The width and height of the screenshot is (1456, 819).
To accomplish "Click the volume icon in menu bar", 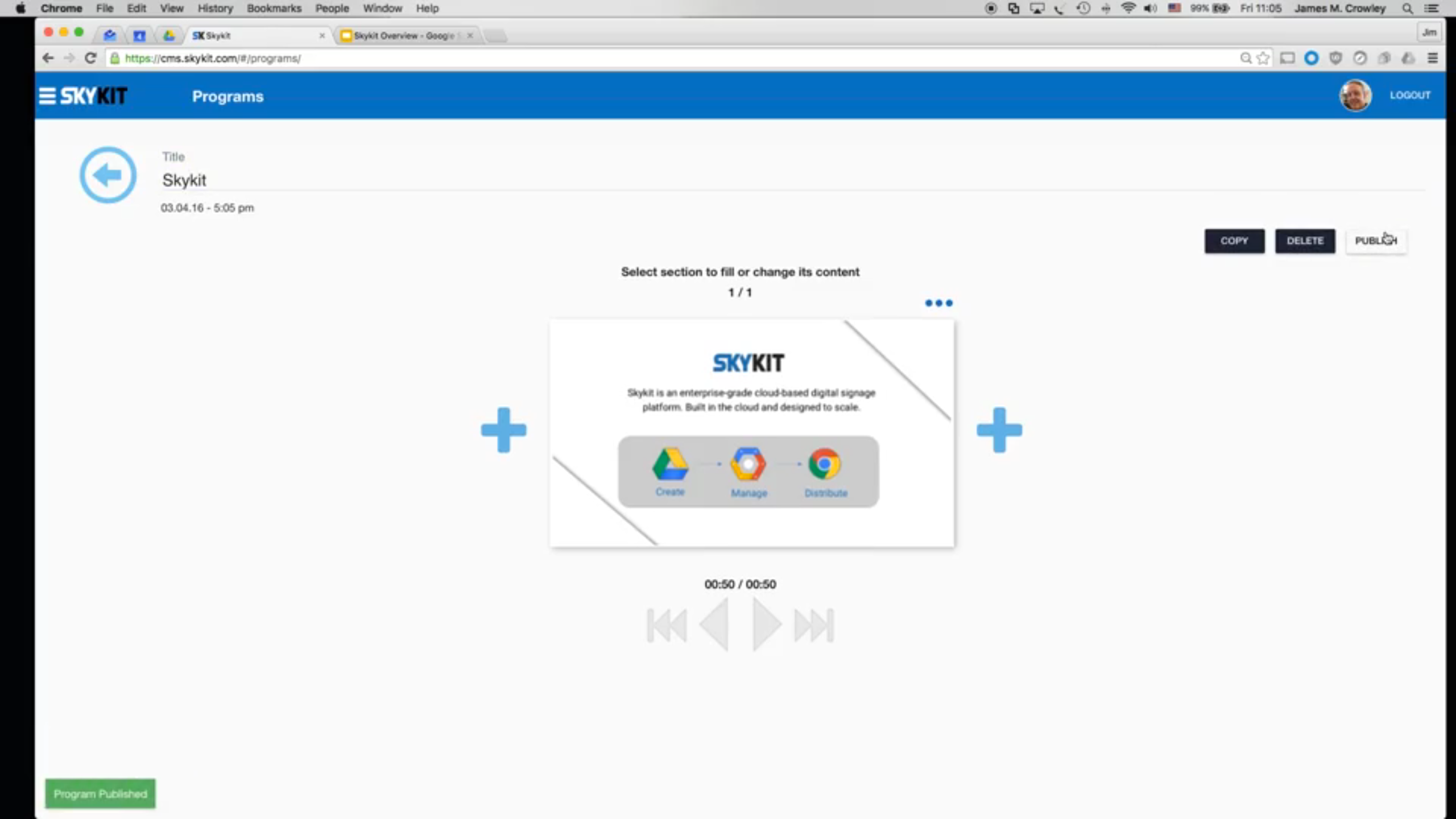I will [1151, 9].
